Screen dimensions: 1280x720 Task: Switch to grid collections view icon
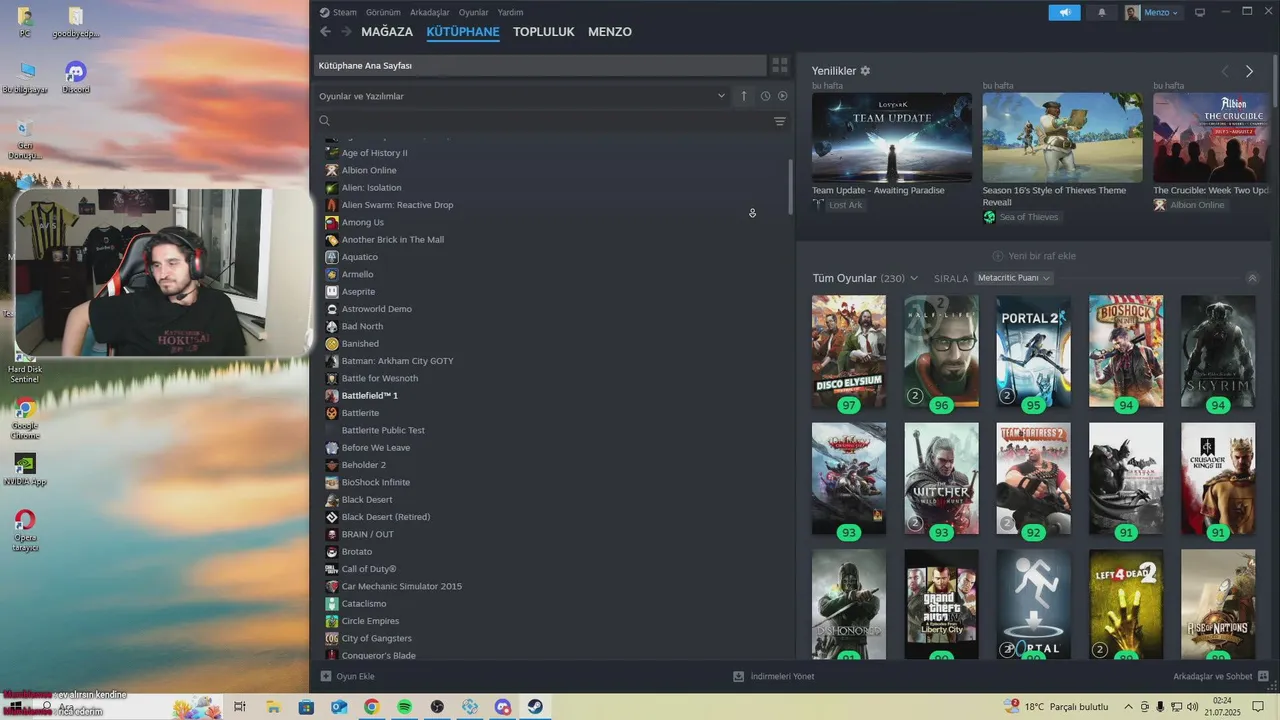(x=780, y=65)
